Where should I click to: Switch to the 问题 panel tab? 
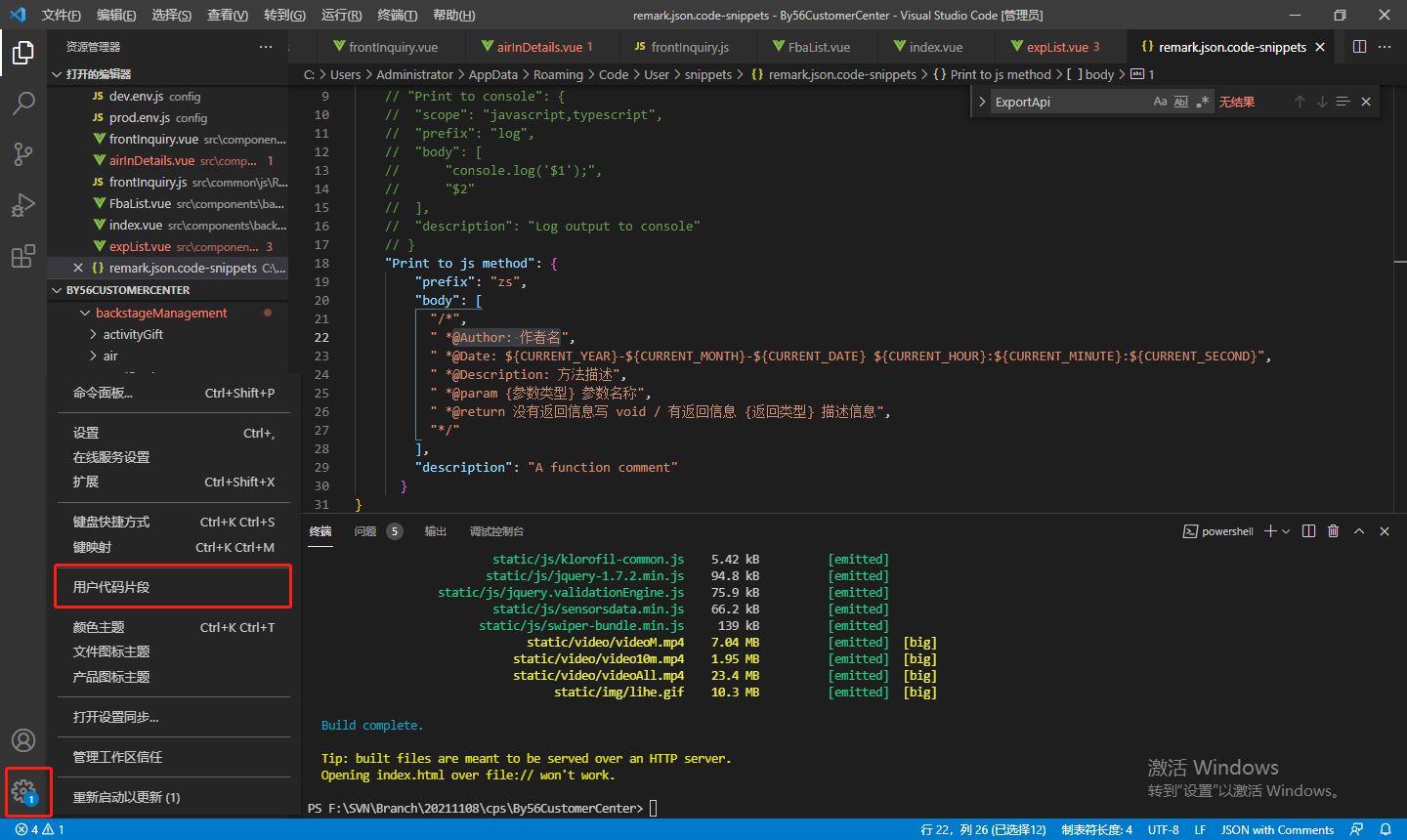(365, 531)
